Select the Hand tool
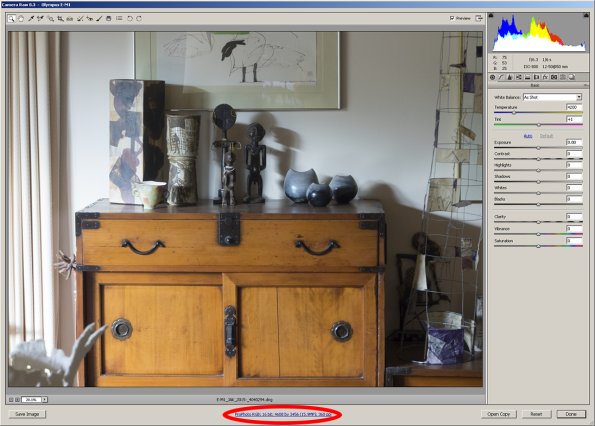Viewport: 595px width, 426px height. (21, 19)
